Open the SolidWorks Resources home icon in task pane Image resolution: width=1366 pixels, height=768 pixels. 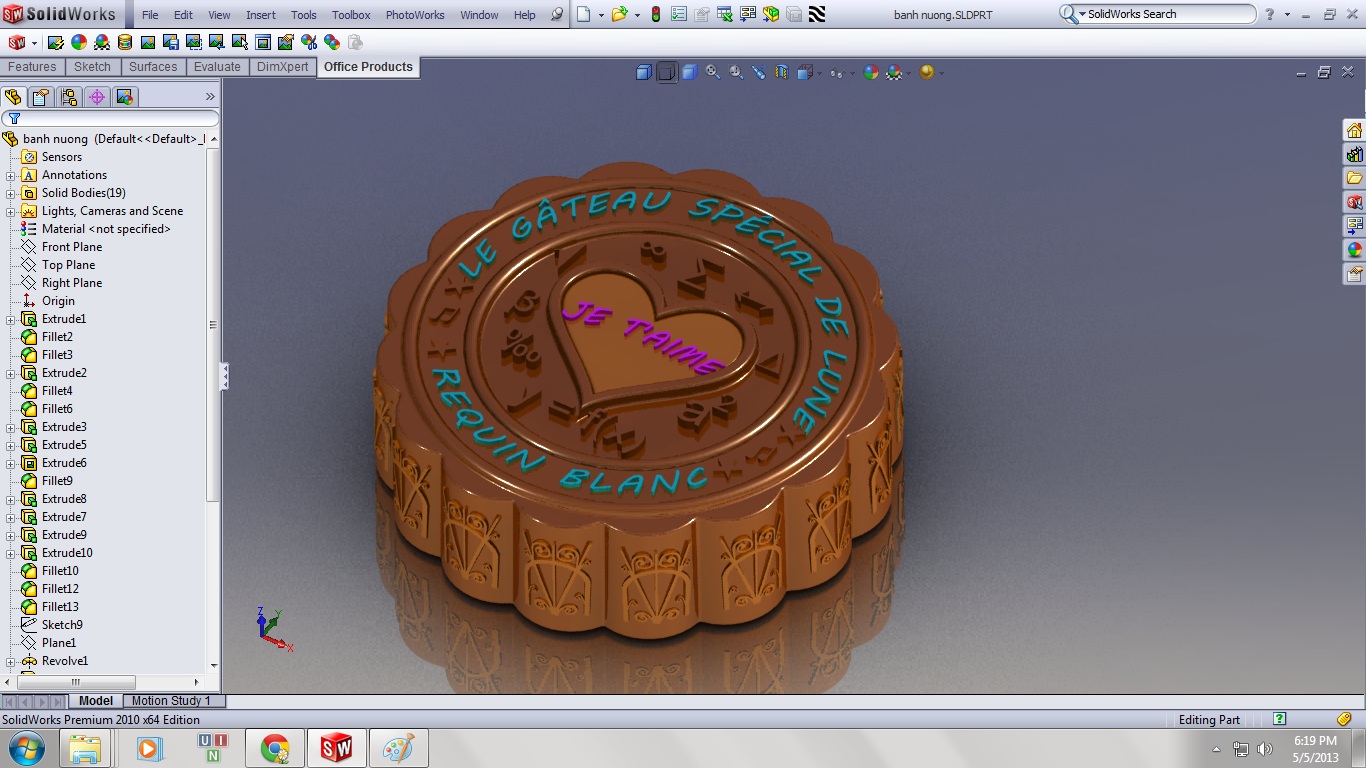click(x=1354, y=130)
